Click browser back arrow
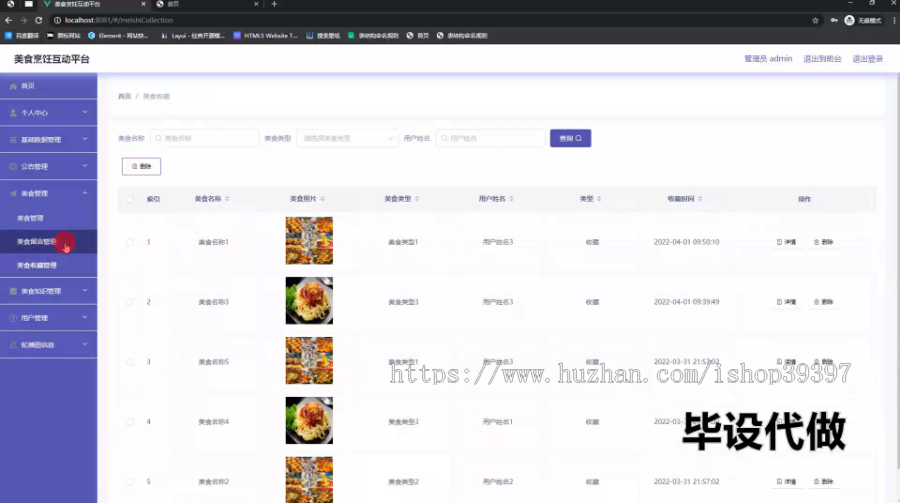This screenshot has height=503, width=900. tap(9, 20)
